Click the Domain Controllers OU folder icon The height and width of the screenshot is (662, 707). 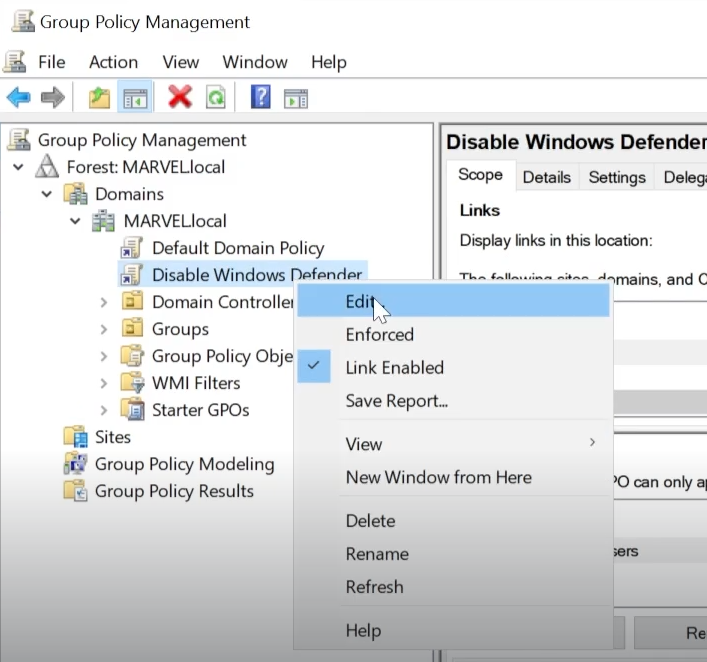133,301
